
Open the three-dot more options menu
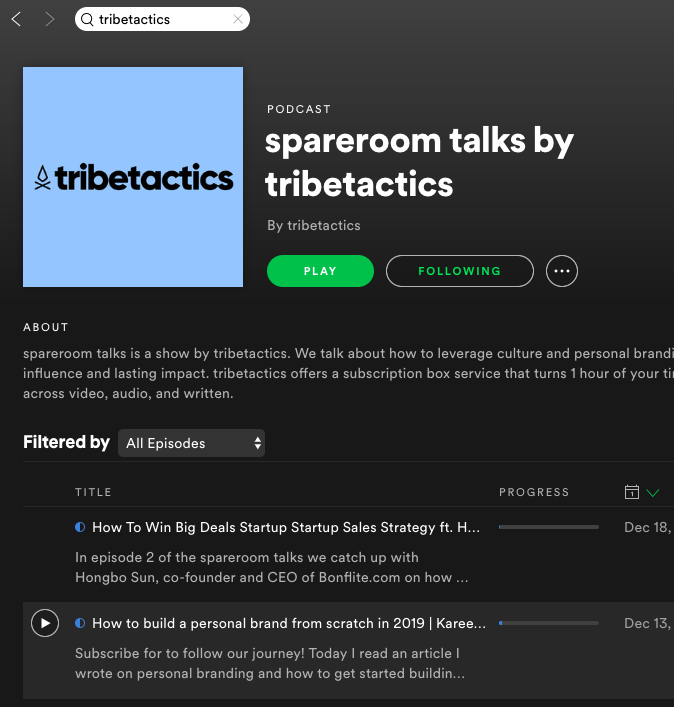[x=562, y=271]
